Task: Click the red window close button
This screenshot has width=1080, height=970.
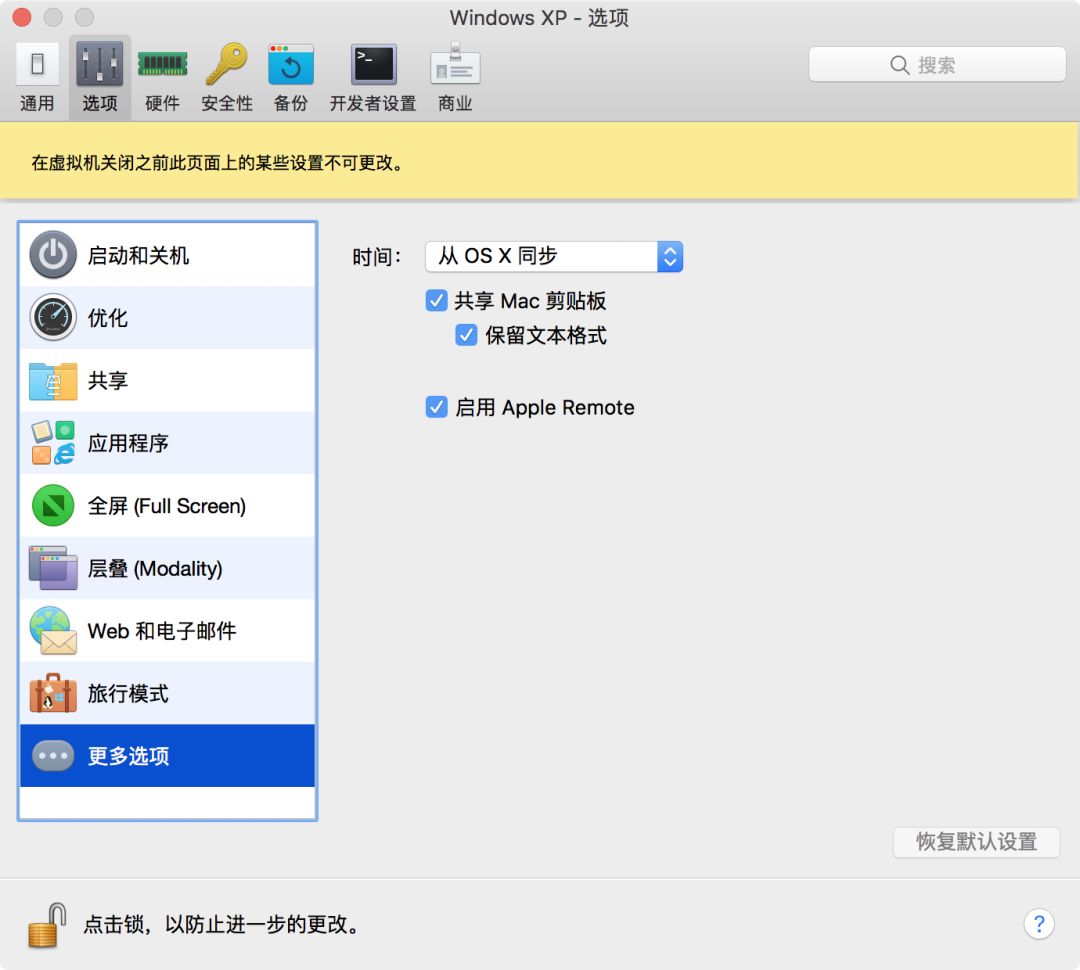Action: (x=22, y=17)
